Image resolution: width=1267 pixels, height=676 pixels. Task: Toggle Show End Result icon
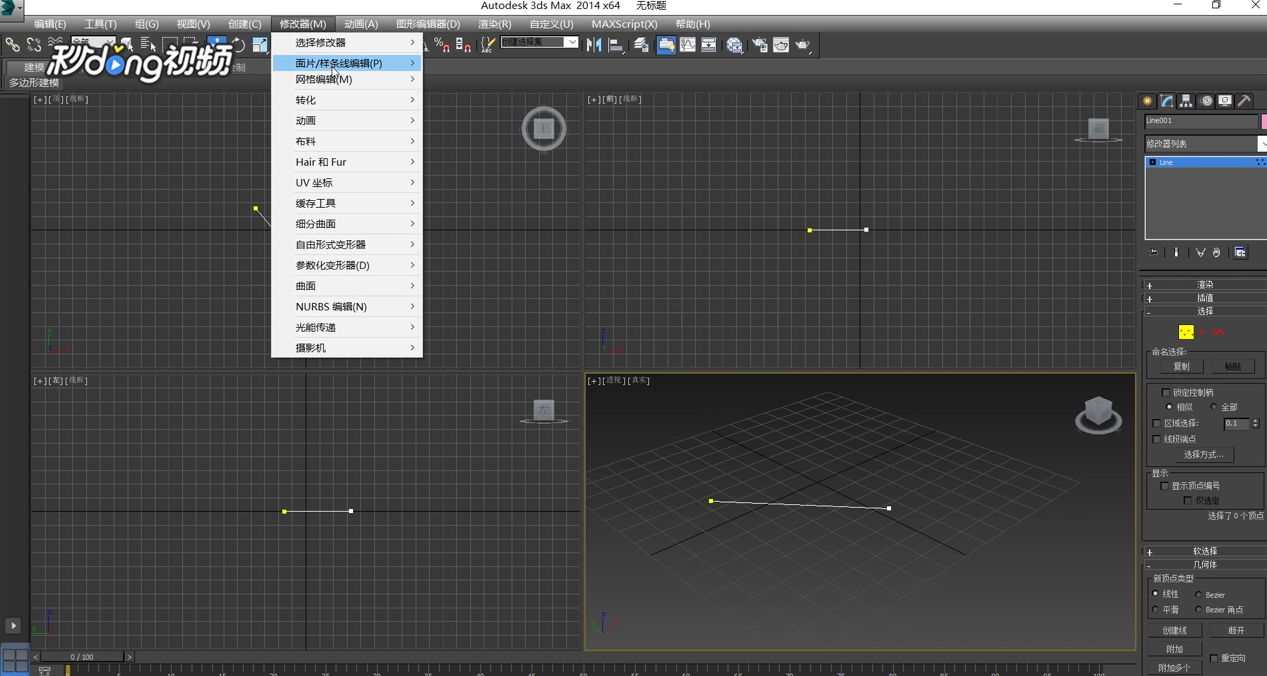1176,253
